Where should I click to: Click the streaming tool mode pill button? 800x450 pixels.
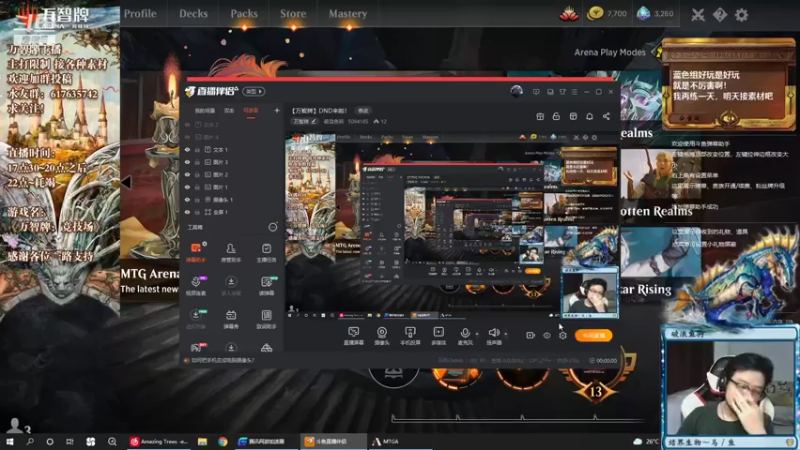click(x=254, y=91)
